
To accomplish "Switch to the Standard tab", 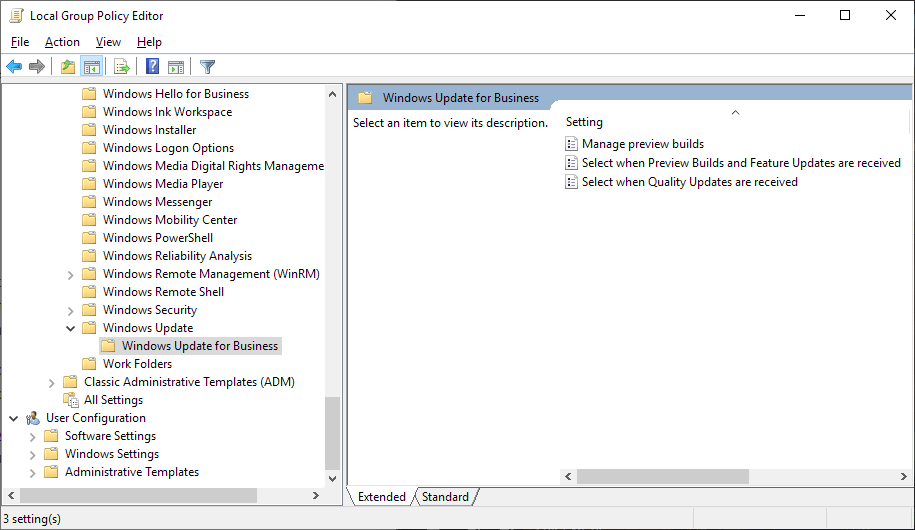I will tap(445, 497).
